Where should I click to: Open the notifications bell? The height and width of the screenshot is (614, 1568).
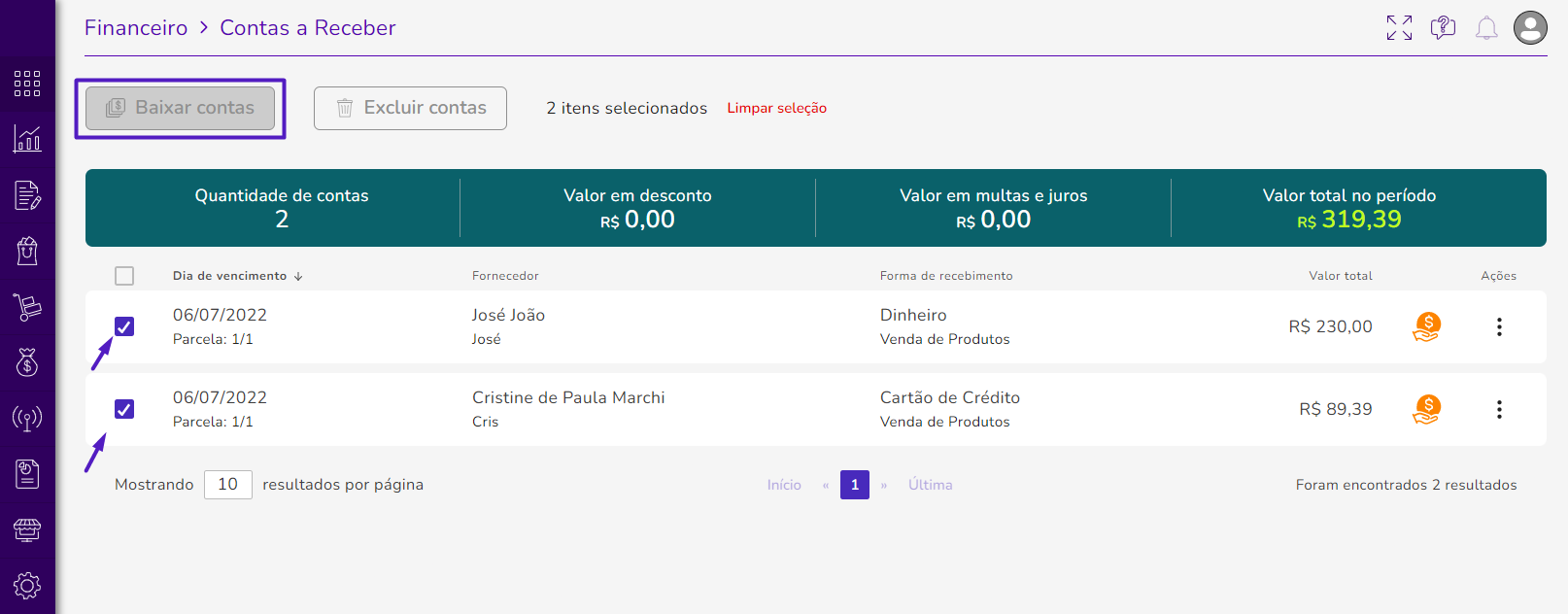pos(1486,28)
